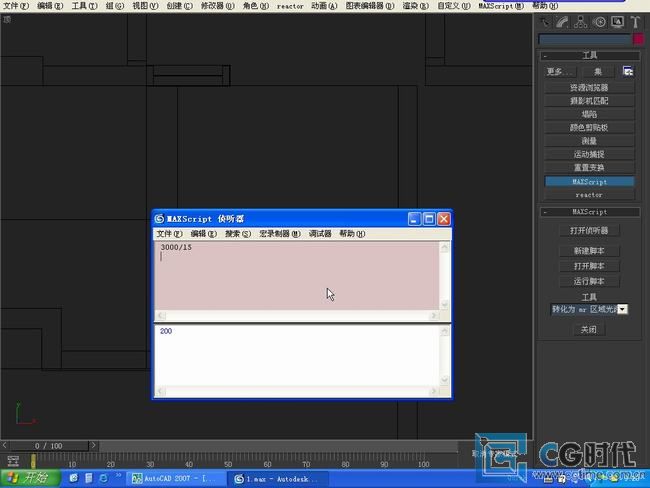Open 宏录制器 menu in Listener window
This screenshot has height=488, width=650.
[279, 234]
